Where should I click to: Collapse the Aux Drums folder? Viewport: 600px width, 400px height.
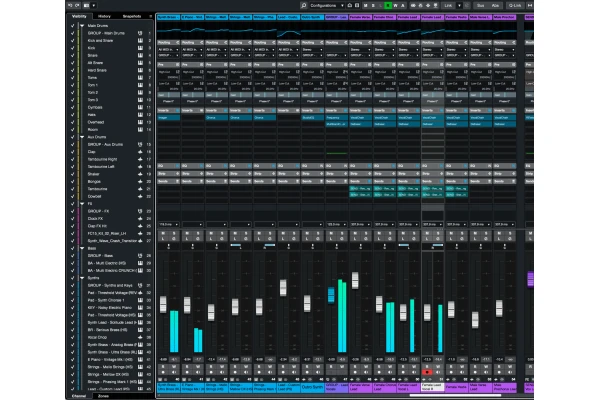click(82, 137)
